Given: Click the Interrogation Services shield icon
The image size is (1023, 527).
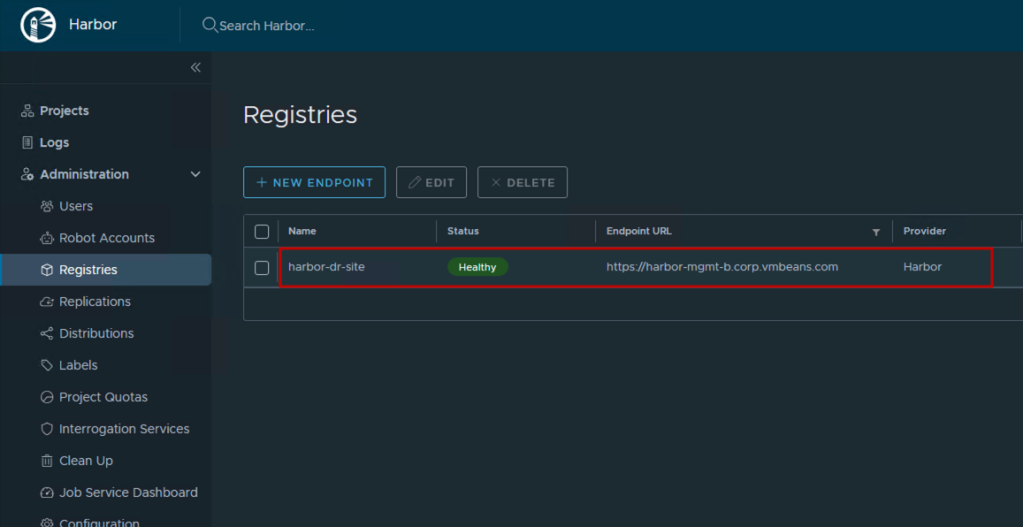Looking at the screenshot, I should tap(47, 429).
